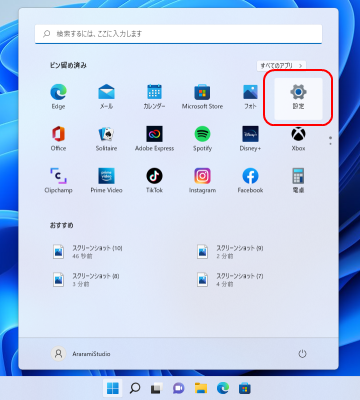Open the Instagram app

coord(202,181)
